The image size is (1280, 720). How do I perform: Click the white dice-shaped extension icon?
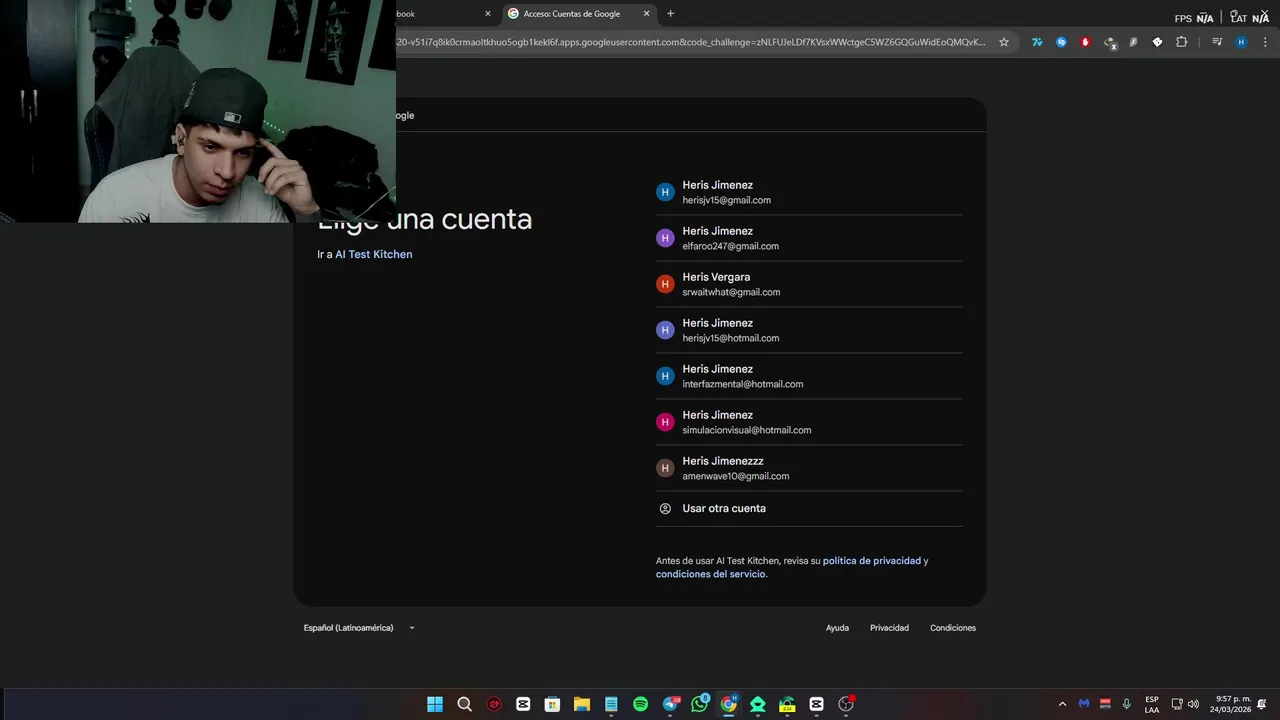pos(1157,42)
